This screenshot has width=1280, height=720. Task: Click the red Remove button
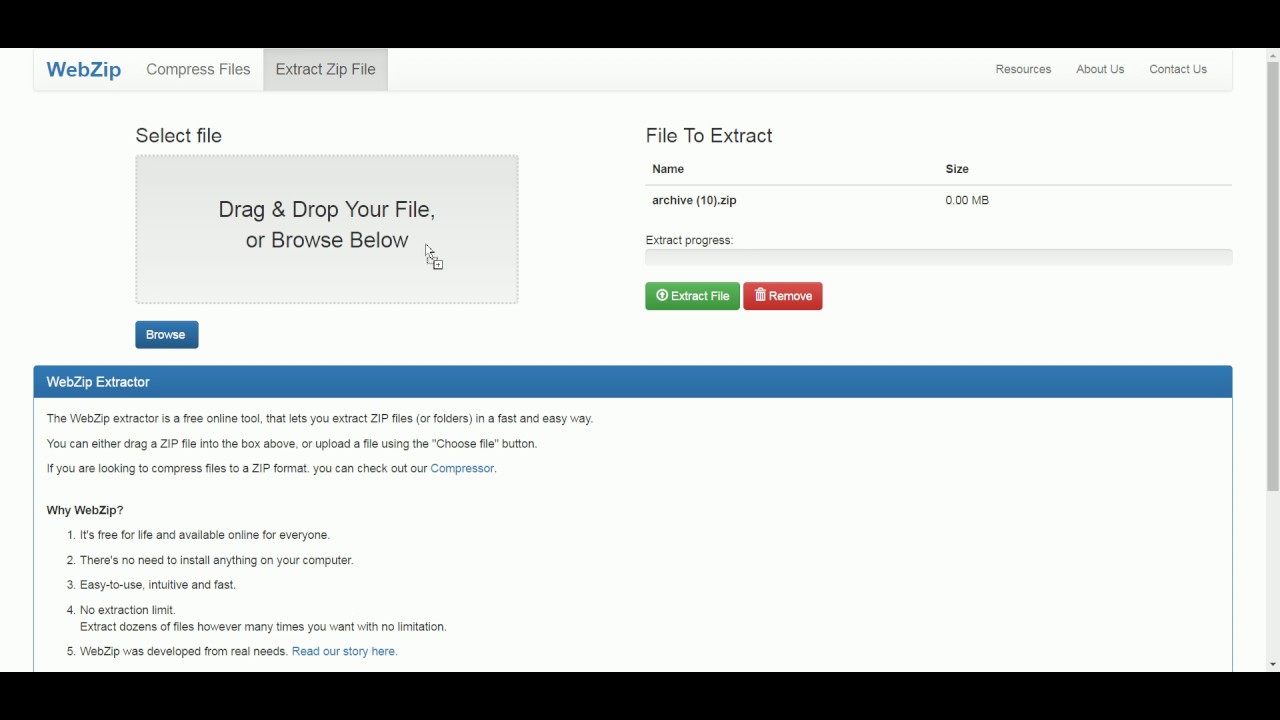pyautogui.click(x=782, y=296)
